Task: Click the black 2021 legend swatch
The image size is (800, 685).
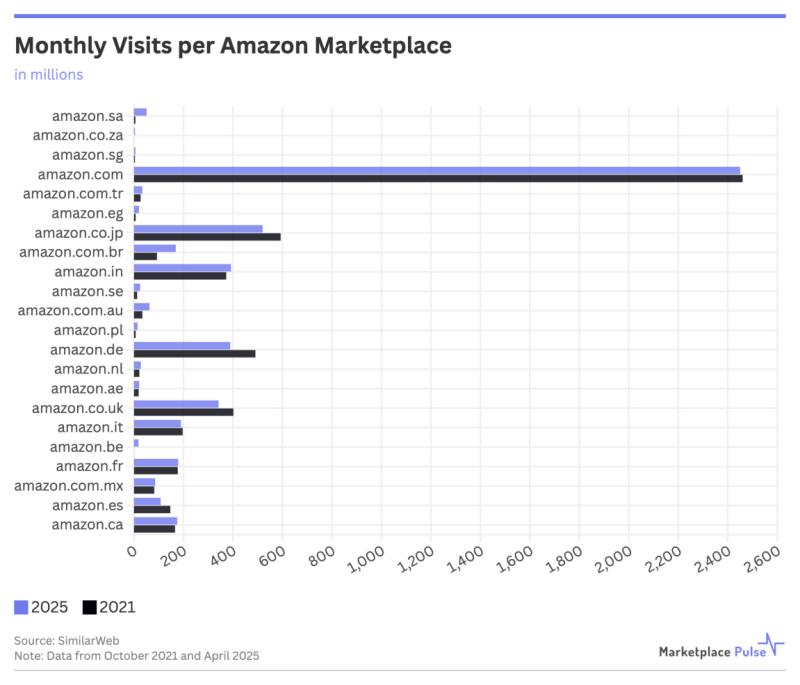Action: [90, 607]
